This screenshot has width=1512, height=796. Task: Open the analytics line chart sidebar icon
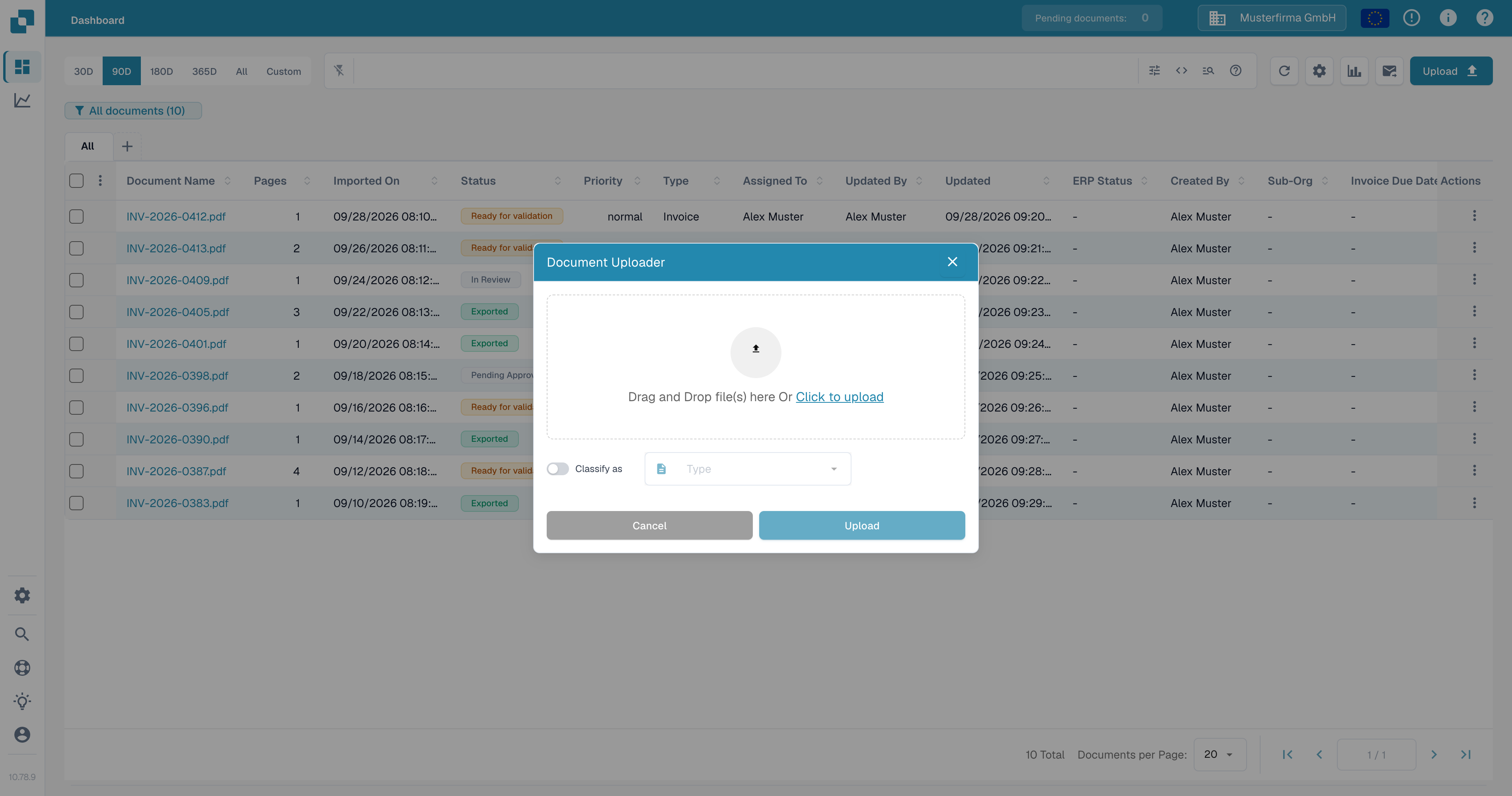pyautogui.click(x=22, y=100)
